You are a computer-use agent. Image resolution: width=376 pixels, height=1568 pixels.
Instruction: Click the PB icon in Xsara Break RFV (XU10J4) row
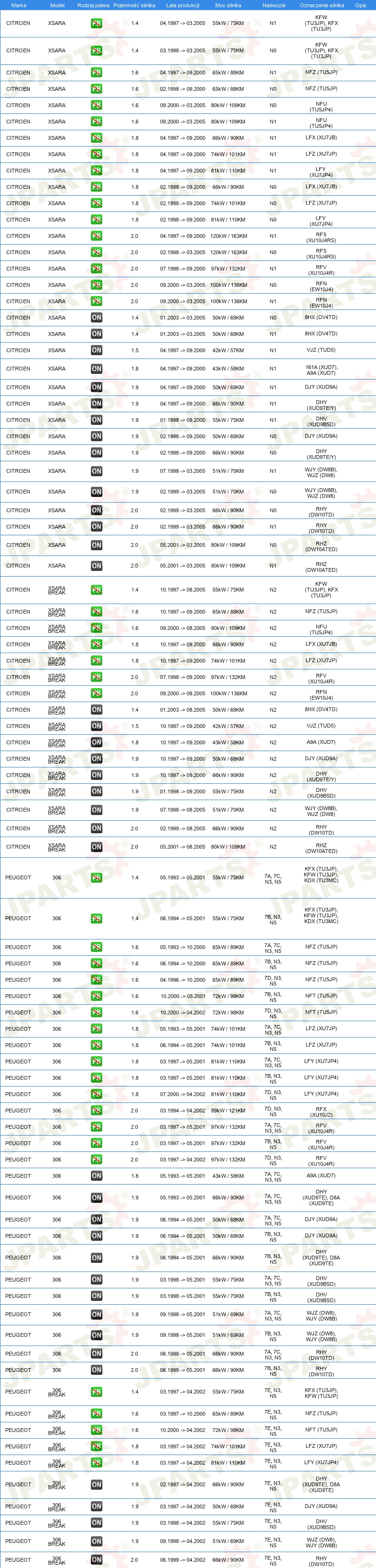96,678
